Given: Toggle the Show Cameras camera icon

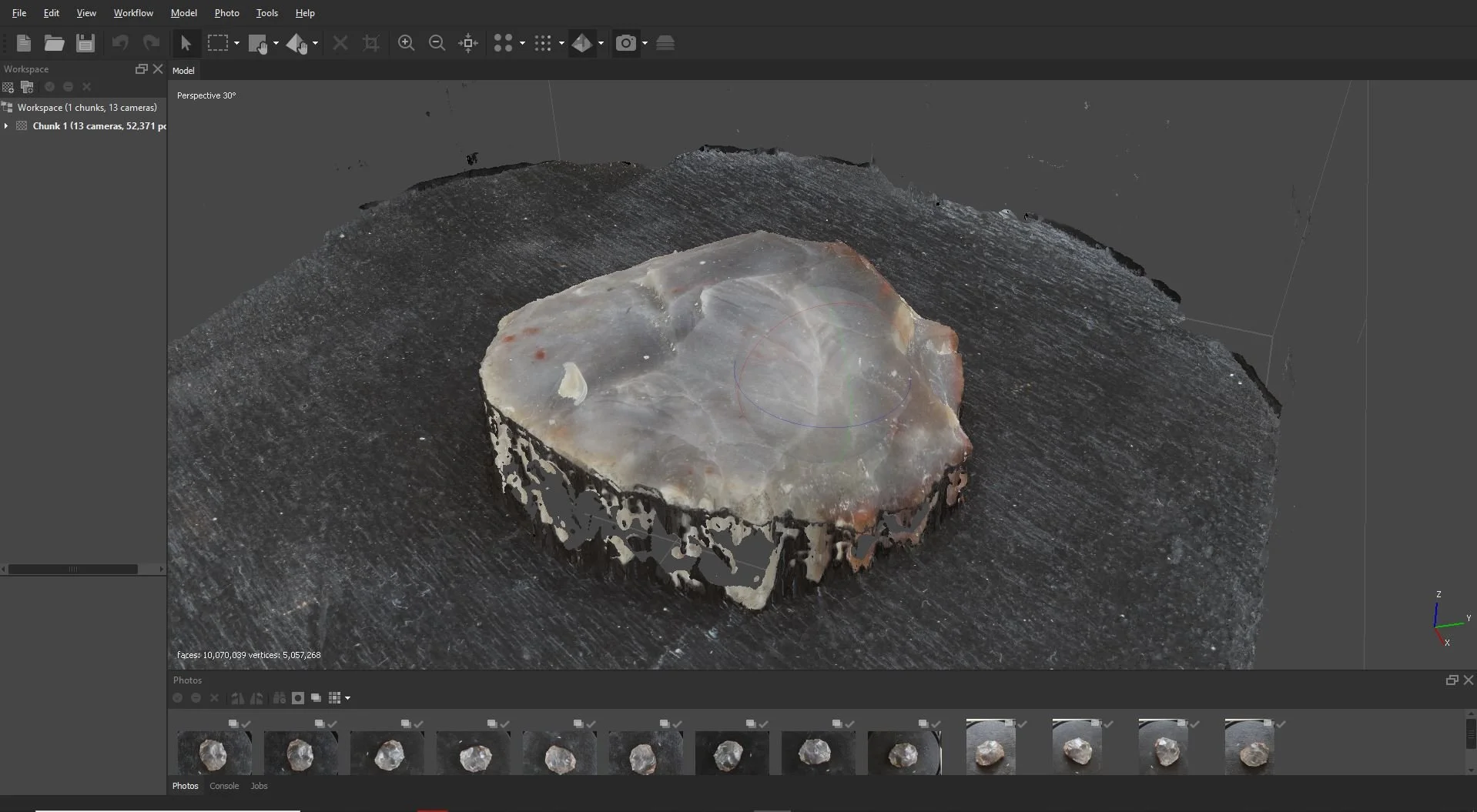Looking at the screenshot, I should tap(626, 43).
